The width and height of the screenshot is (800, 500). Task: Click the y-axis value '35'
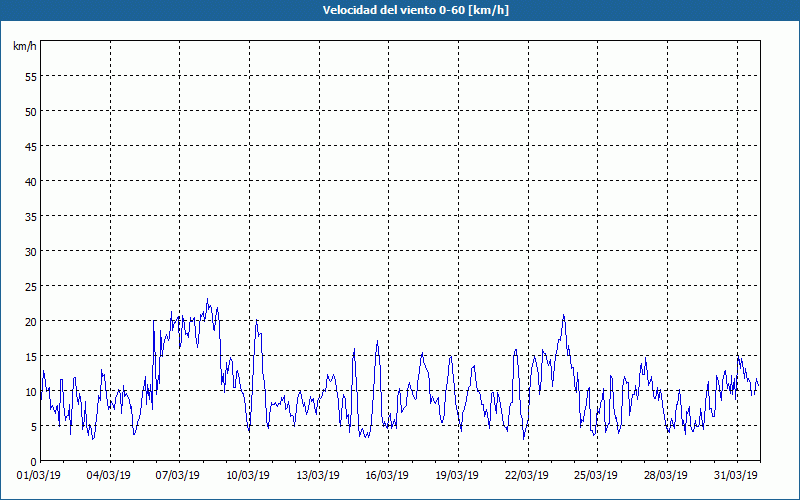coord(31,216)
